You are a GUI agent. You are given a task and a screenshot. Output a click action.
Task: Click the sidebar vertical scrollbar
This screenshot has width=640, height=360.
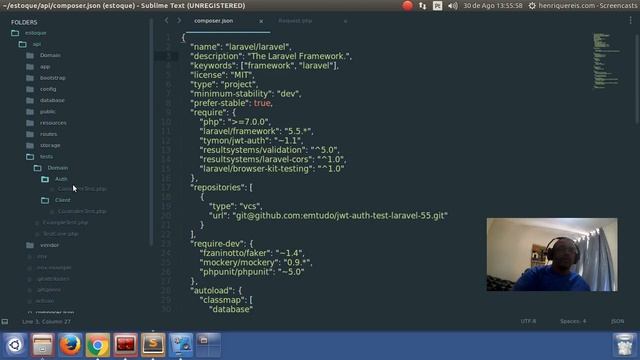151,133
